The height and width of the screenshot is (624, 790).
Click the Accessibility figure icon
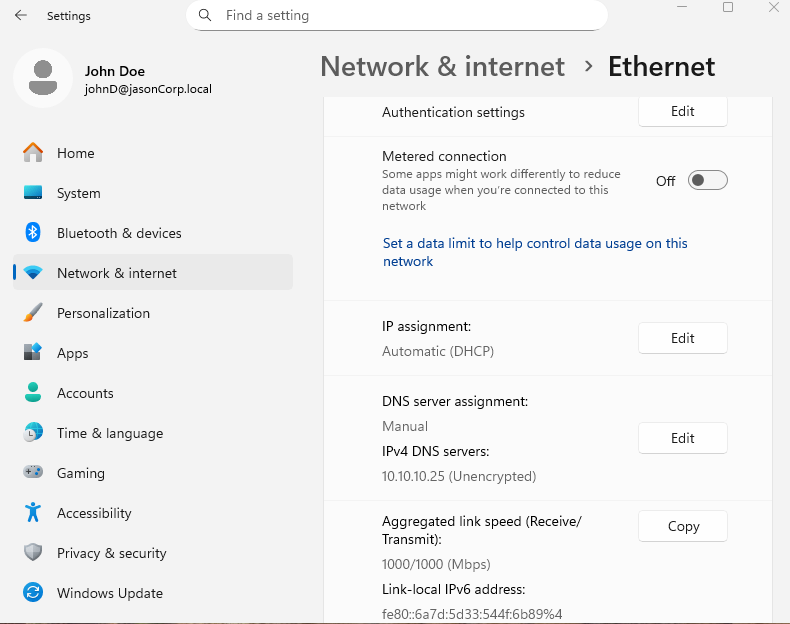[x=33, y=512]
